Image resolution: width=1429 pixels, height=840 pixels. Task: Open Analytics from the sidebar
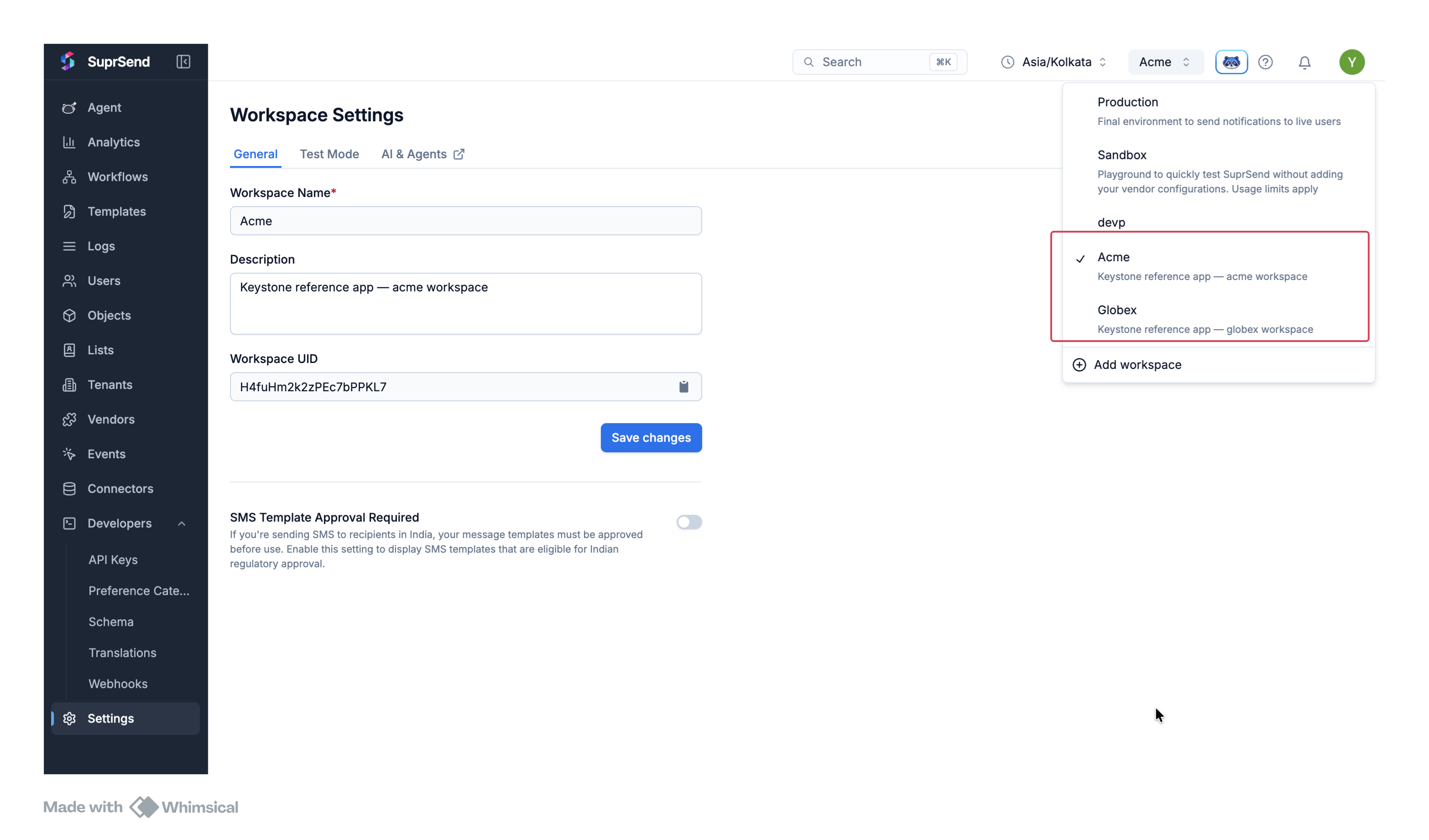[125, 142]
